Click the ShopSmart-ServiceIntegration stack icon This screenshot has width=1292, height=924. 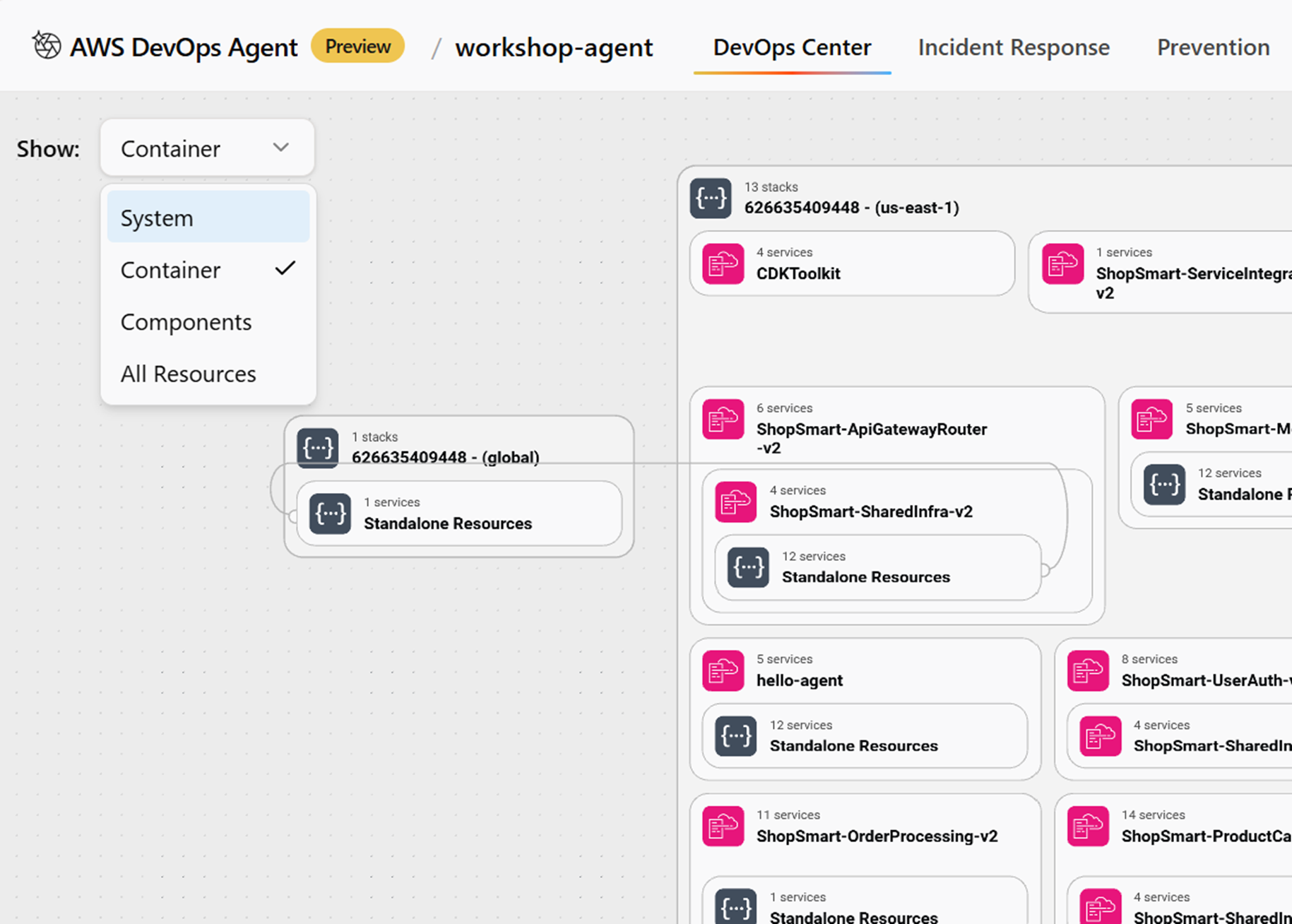pos(1062,263)
